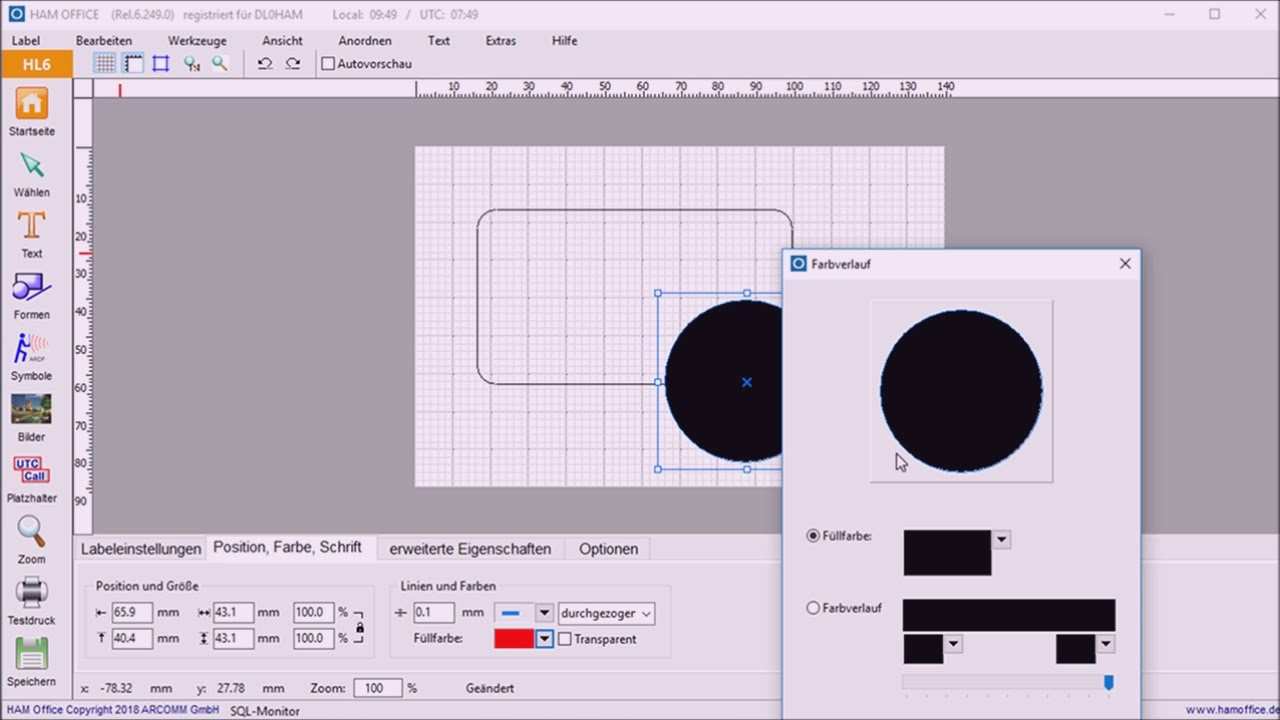This screenshot has width=1280, height=720.
Task: Choose the Symbole tool
Action: 31,349
